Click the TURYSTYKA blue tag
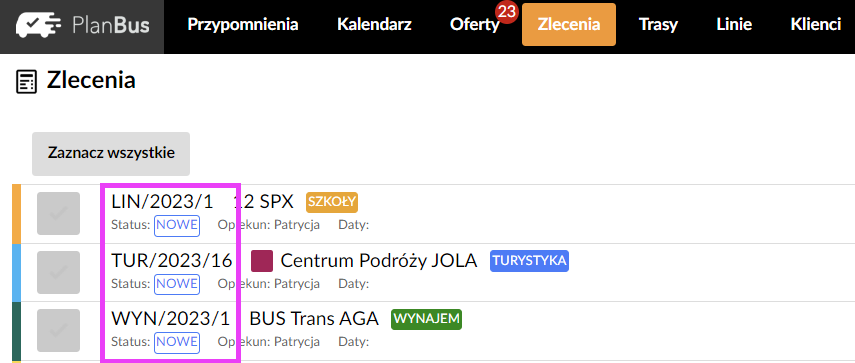Viewport: 855px width, 363px height. tap(529, 261)
